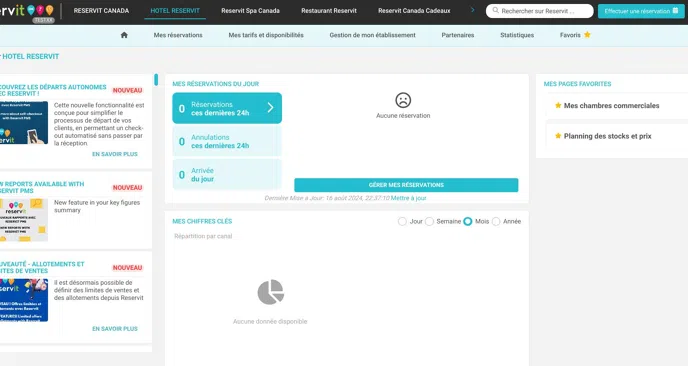Click the calendar icon on reservation button
The image size is (688, 366).
pyautogui.click(x=675, y=11)
